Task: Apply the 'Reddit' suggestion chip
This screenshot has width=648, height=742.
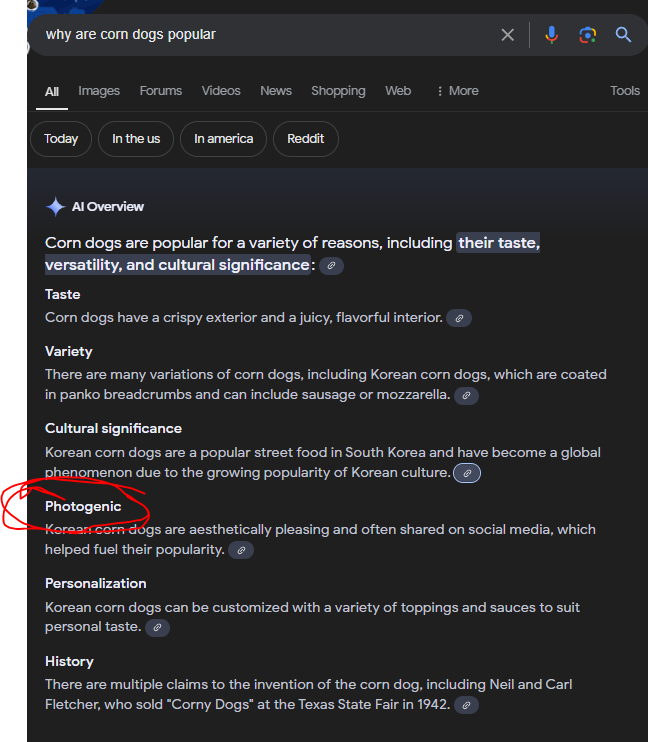Action: [x=306, y=139]
